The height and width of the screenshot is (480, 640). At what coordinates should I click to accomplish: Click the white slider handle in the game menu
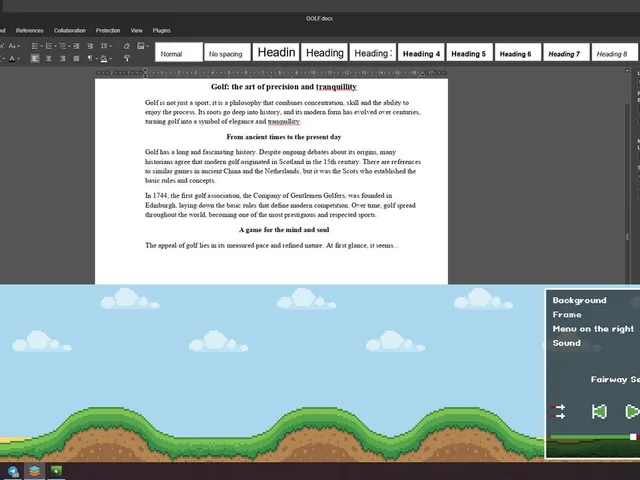tap(633, 437)
